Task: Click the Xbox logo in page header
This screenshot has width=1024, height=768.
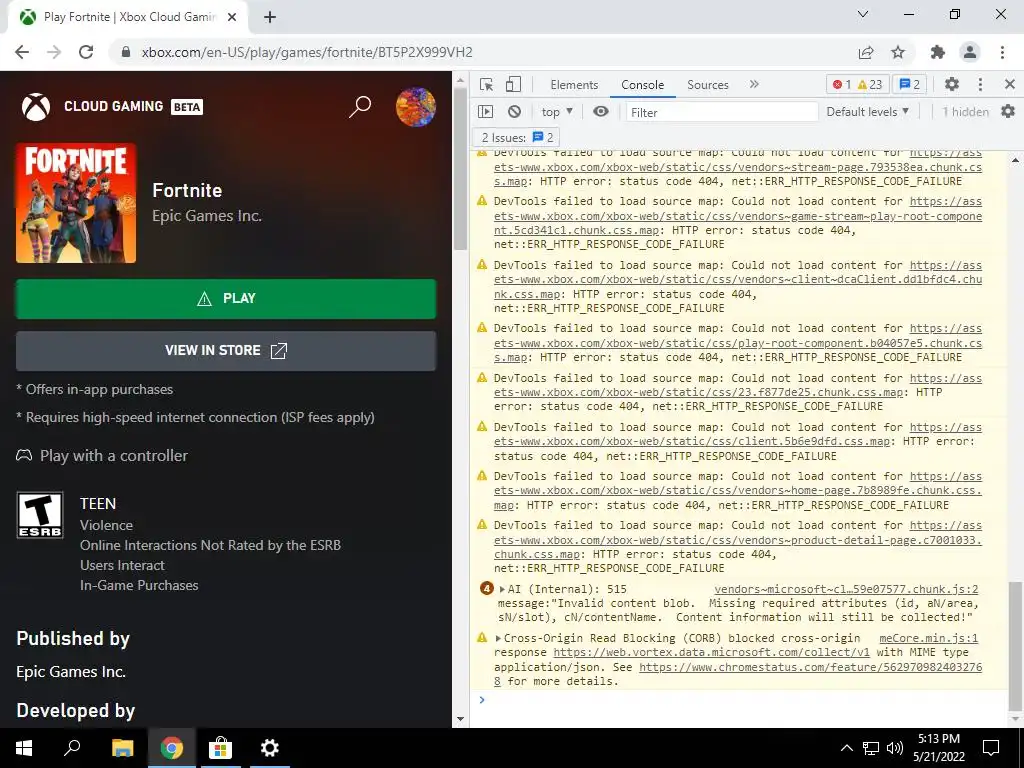Action: pyautogui.click(x=36, y=106)
